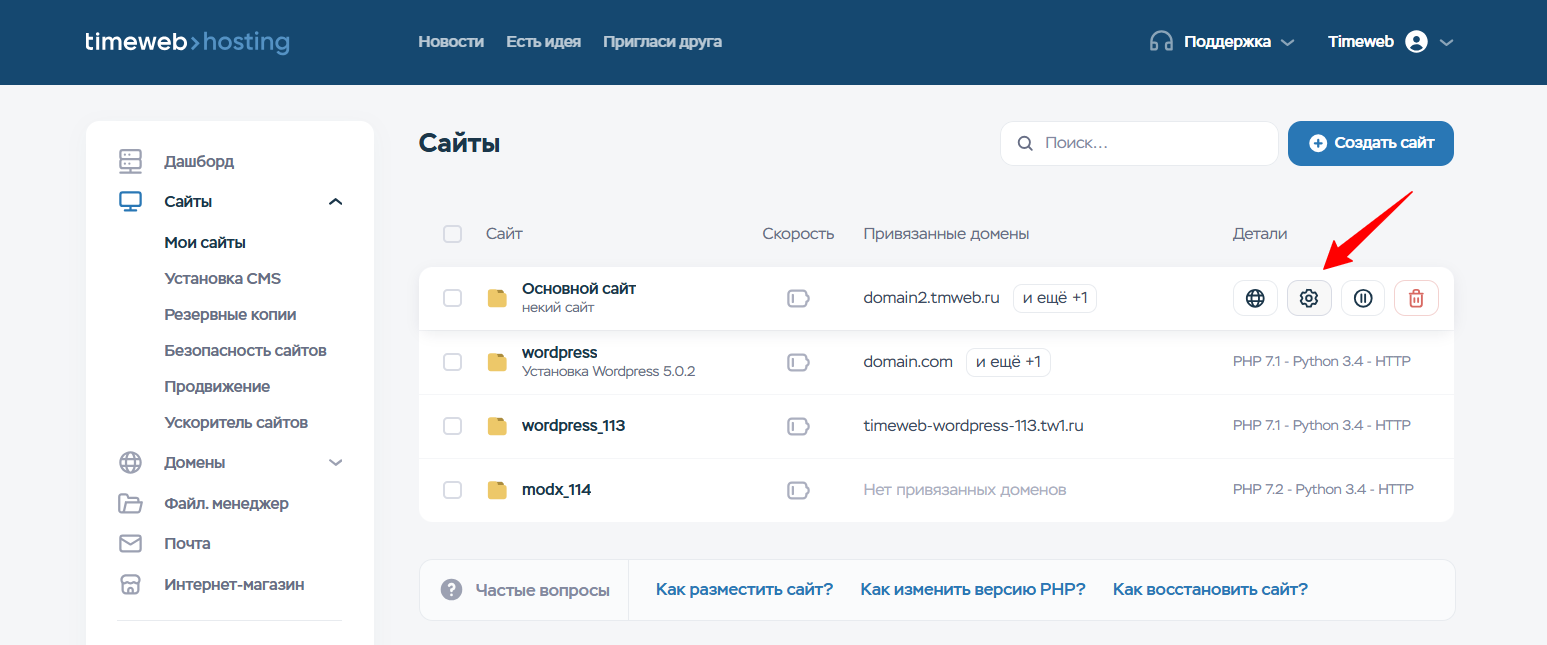
Task: Select Пригласи друга in the top menu
Action: coord(662,41)
